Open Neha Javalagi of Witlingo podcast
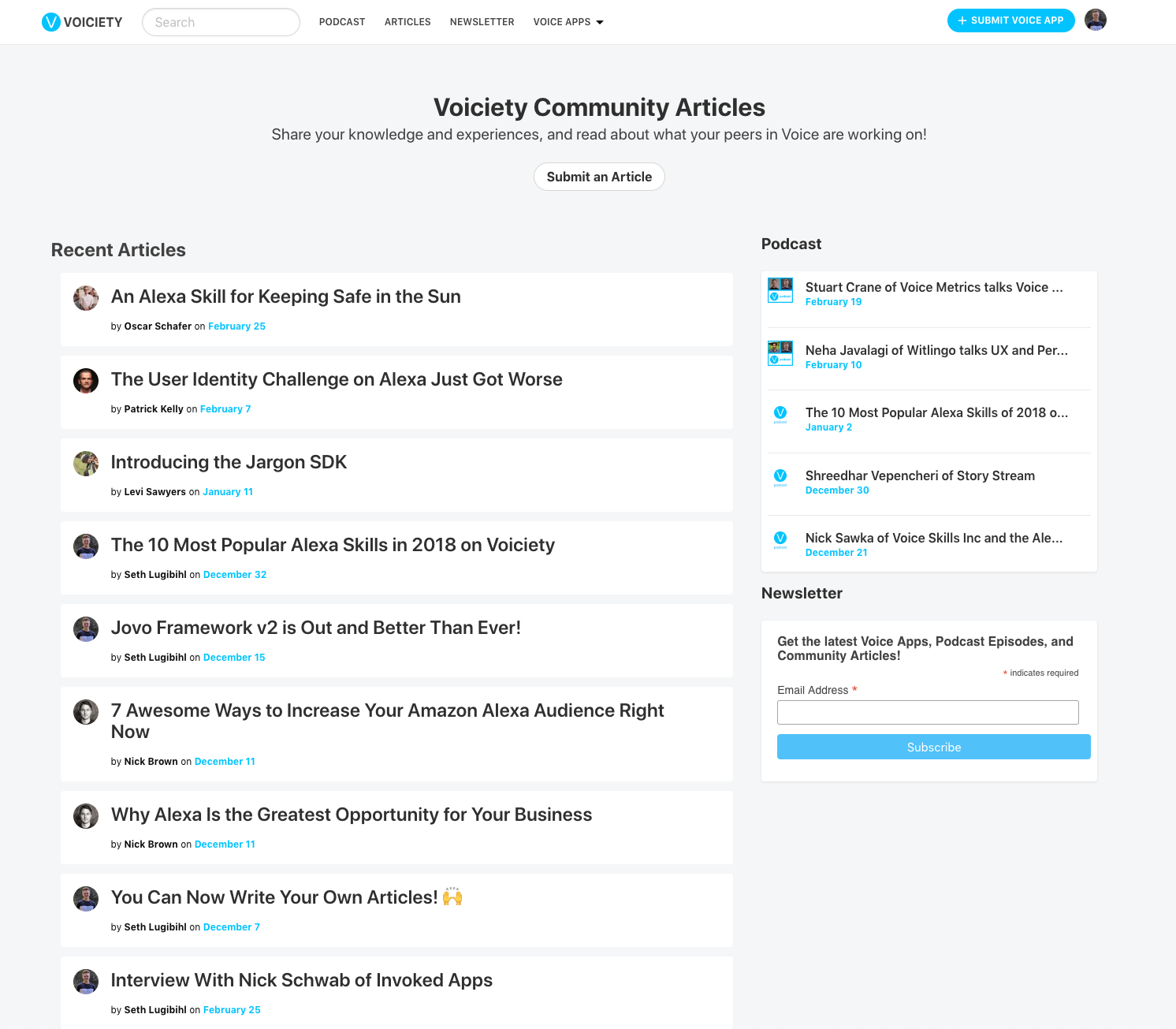Viewport: 1176px width, 1029px height. 936,350
